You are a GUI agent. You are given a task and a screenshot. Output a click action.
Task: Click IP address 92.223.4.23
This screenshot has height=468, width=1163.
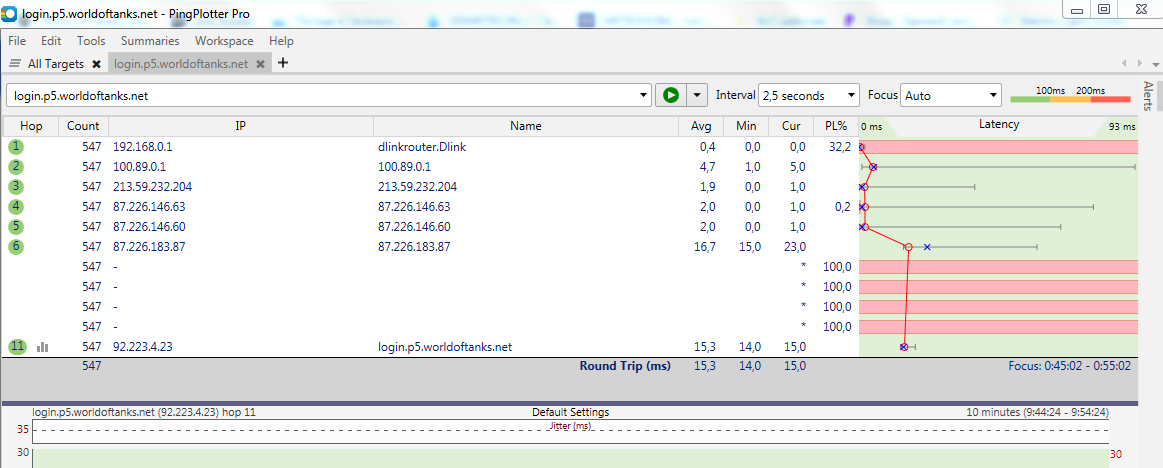(142, 347)
